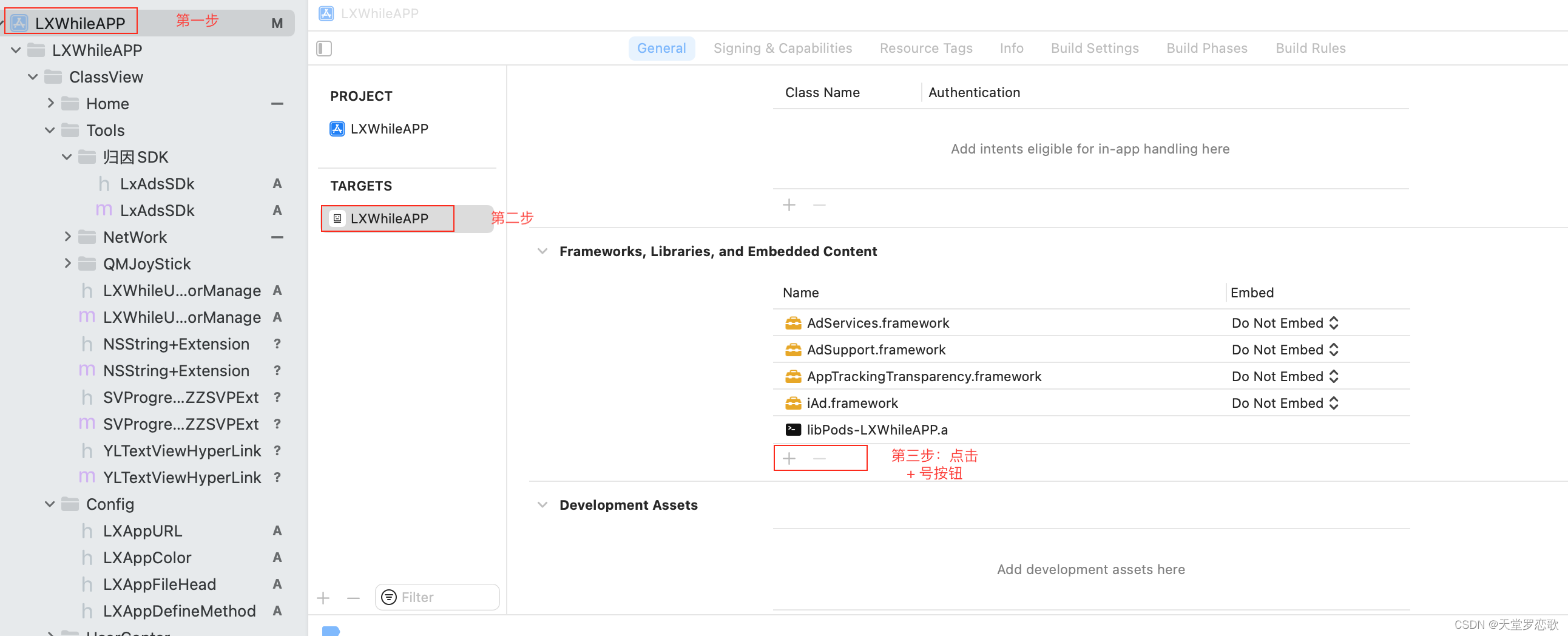Collapse the Config folder
The width and height of the screenshot is (1568, 636).
click(50, 504)
